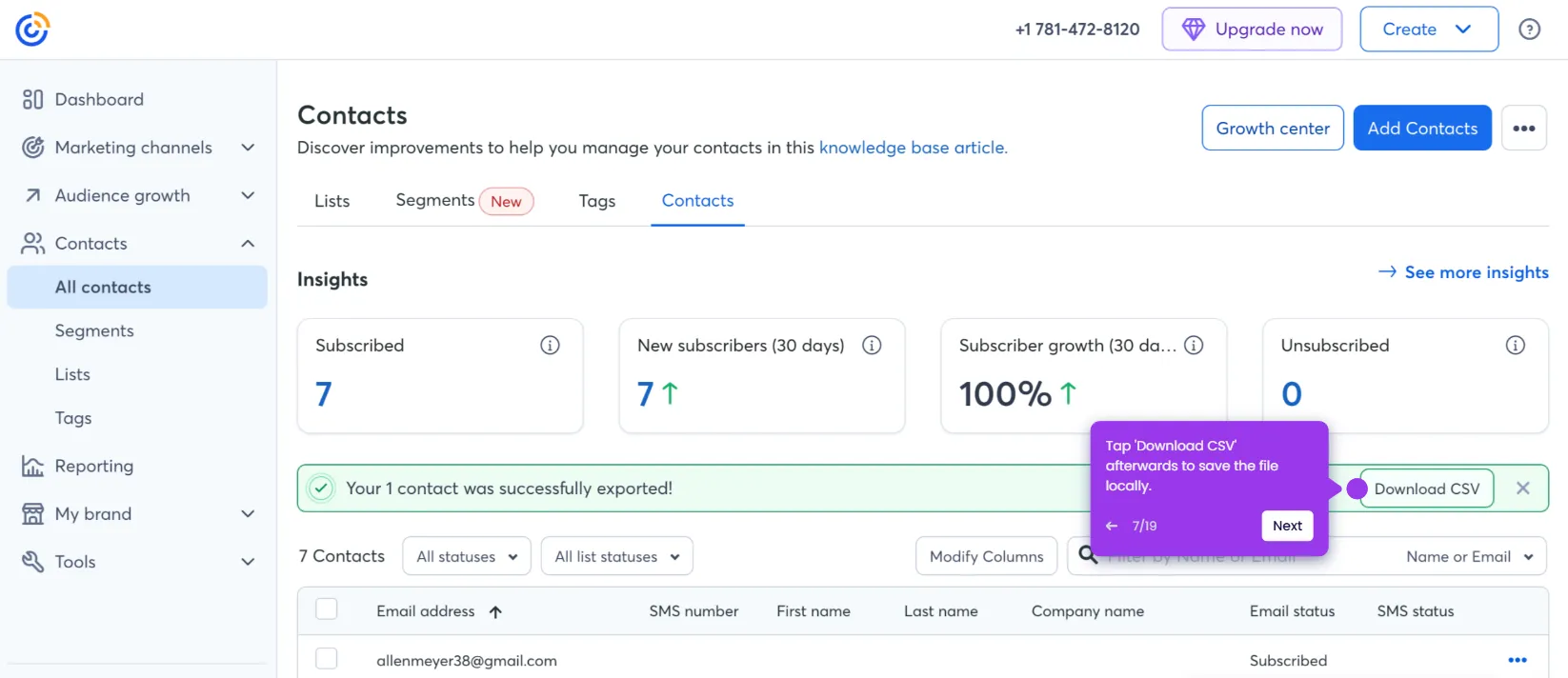This screenshot has width=1568, height=678.
Task: Switch to the Segments tab
Action: 464,201
